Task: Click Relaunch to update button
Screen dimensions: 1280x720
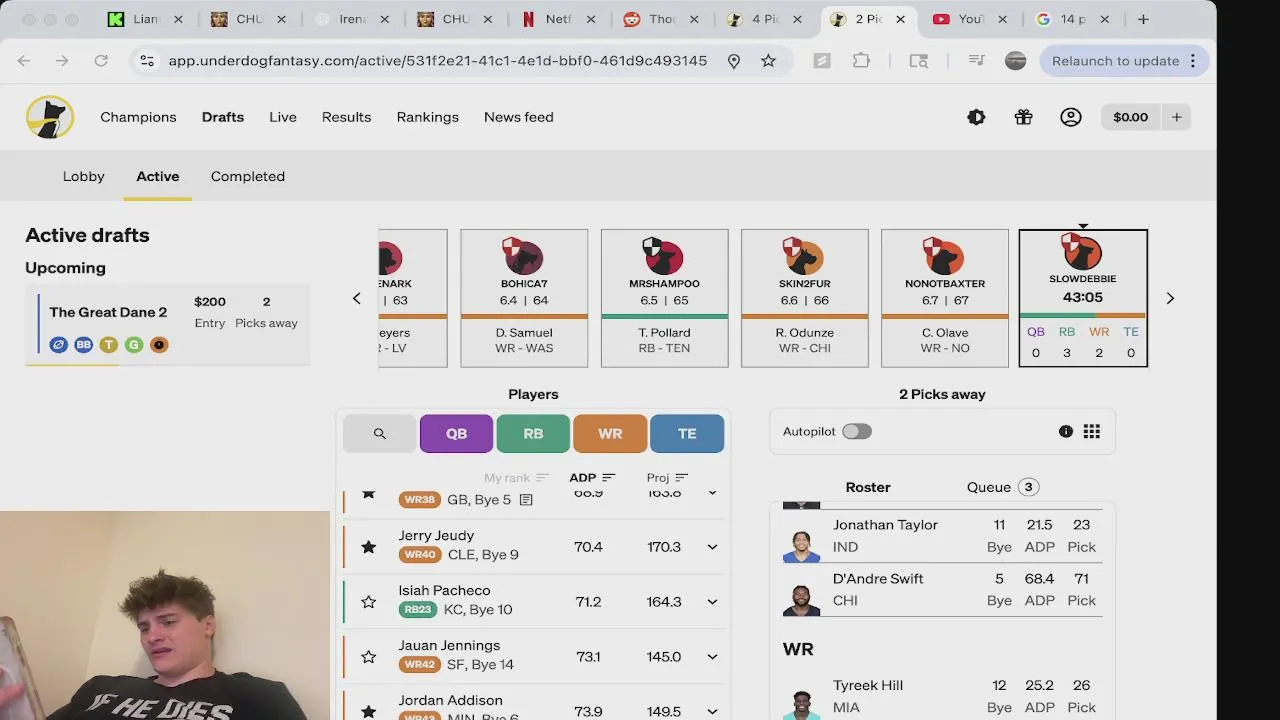Action: (x=1124, y=61)
